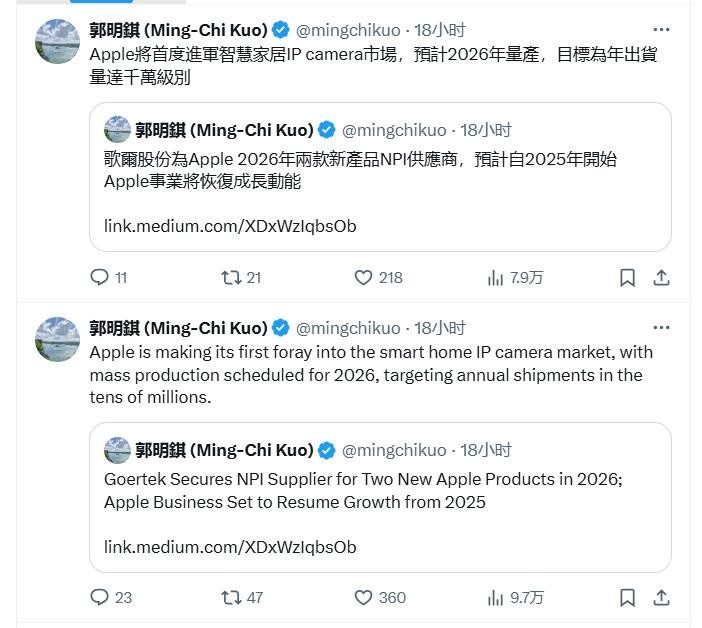Open medium link in Chinese quoted tweet
This screenshot has height=628, width=702.
click(230, 226)
